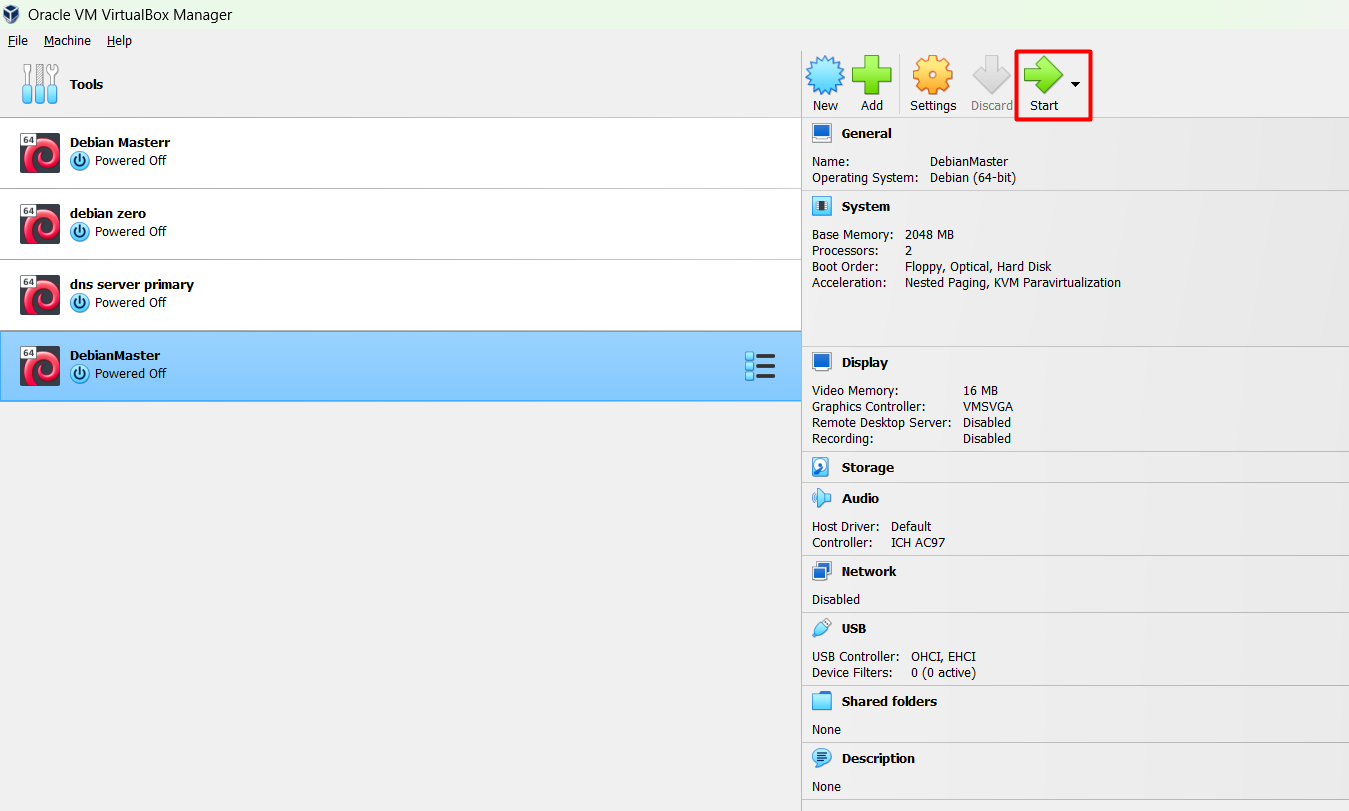Viewport: 1349px width, 811px height.
Task: Click the Audio section speaker icon
Action: click(x=822, y=498)
